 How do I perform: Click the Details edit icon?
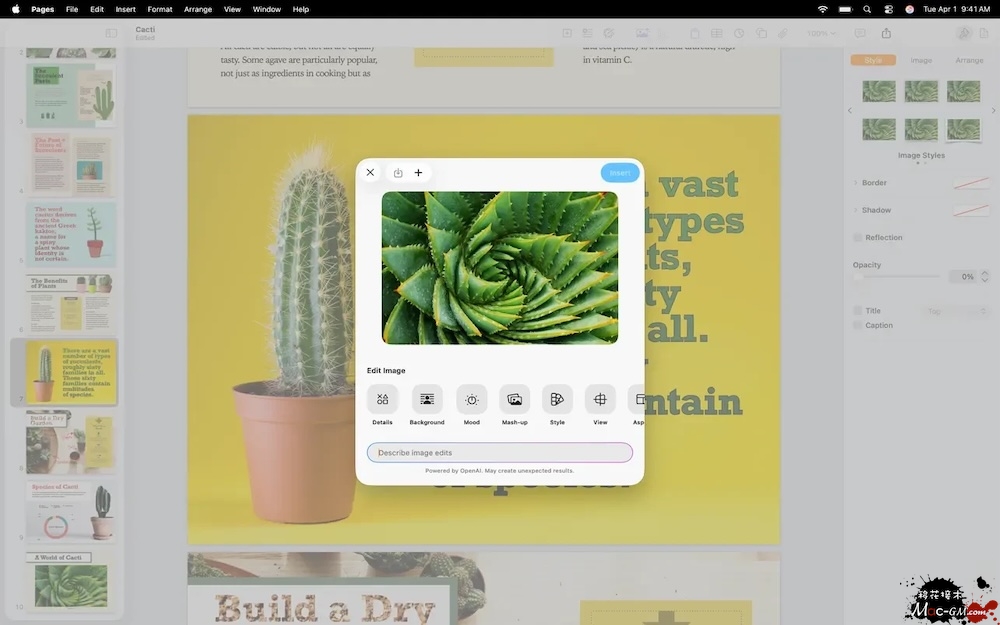382,399
